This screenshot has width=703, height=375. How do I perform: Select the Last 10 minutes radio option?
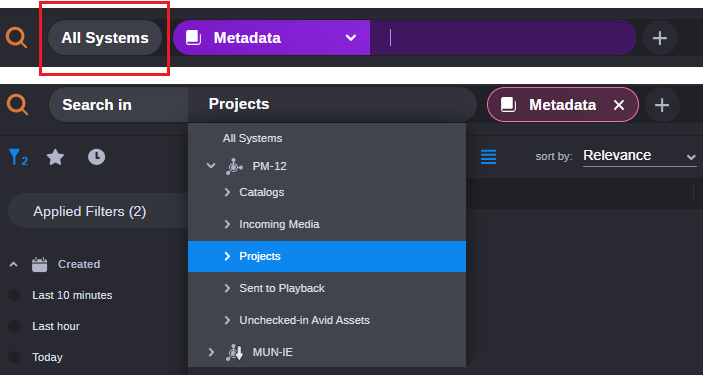point(14,295)
